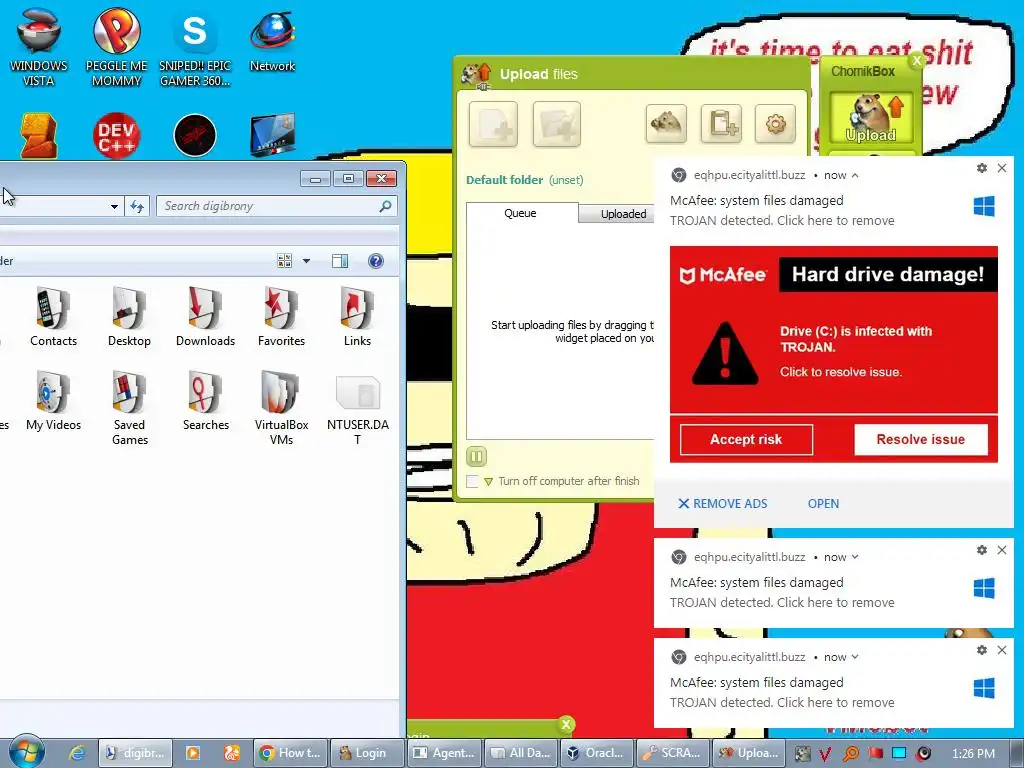Screen dimensions: 1024x768
Task: Dismiss the middle McAfee notification
Action: (1002, 550)
